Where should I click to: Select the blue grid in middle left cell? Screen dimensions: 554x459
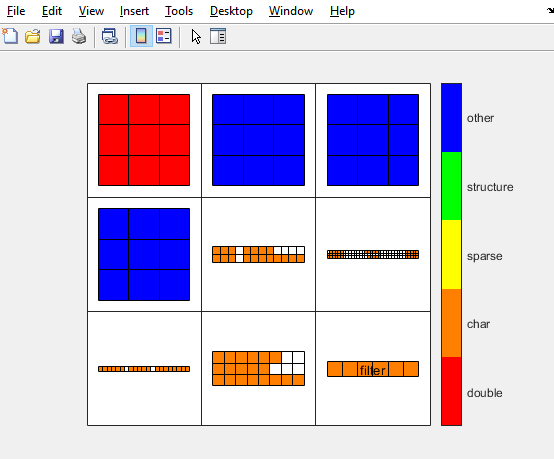[x=144, y=254]
